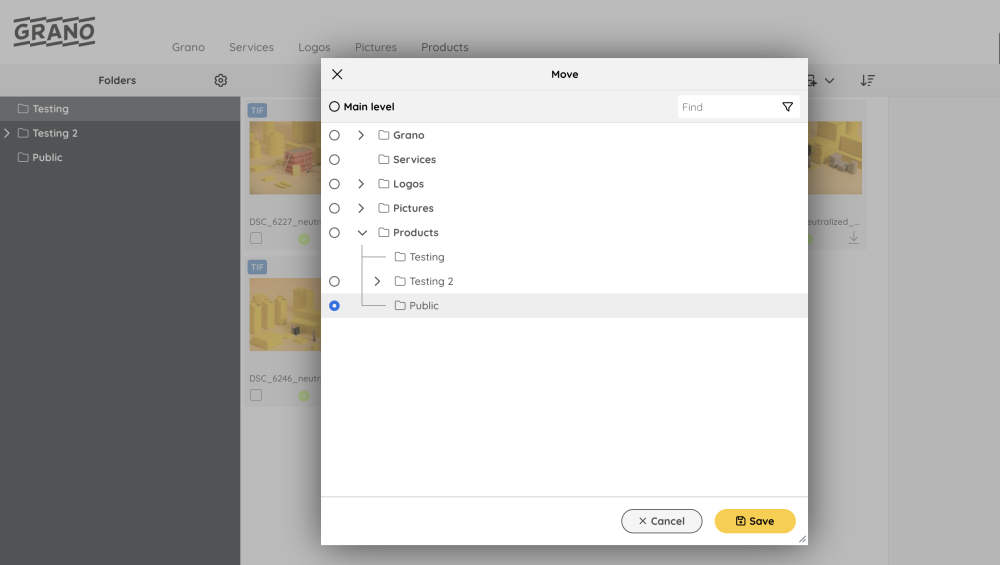Click the Cancel button
The image size is (1000, 565).
tap(661, 521)
